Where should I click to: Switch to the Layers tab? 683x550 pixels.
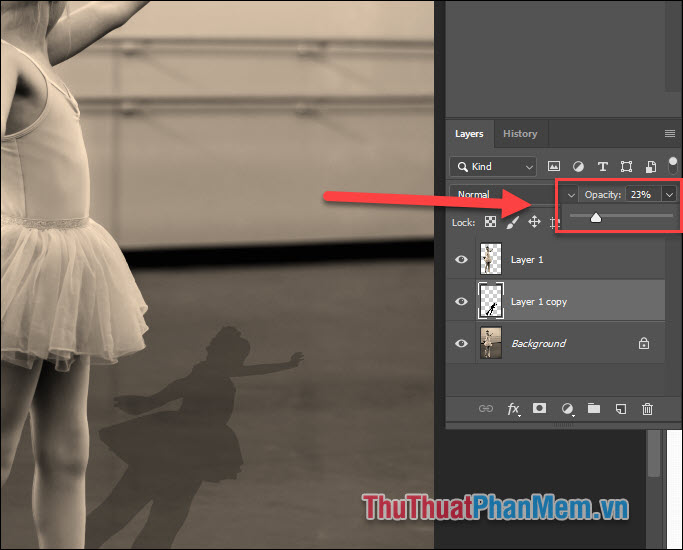click(469, 134)
